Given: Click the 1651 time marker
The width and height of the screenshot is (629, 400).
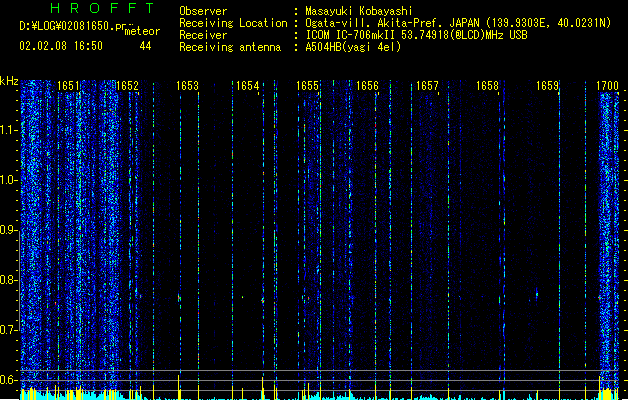Looking at the screenshot, I should tap(68, 86).
